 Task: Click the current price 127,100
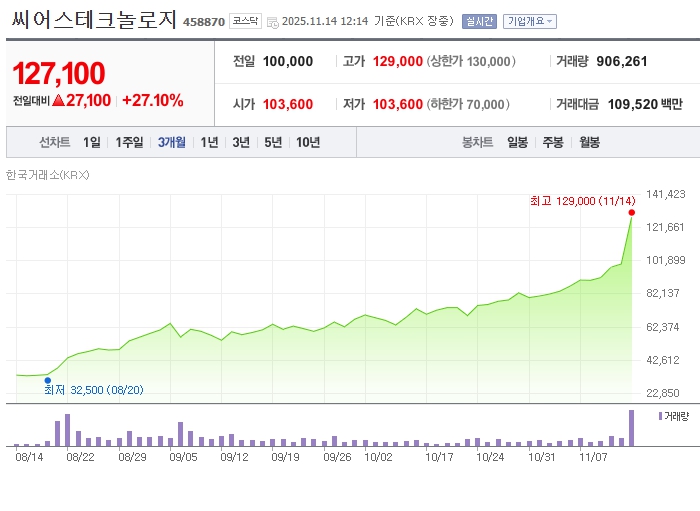(59, 73)
